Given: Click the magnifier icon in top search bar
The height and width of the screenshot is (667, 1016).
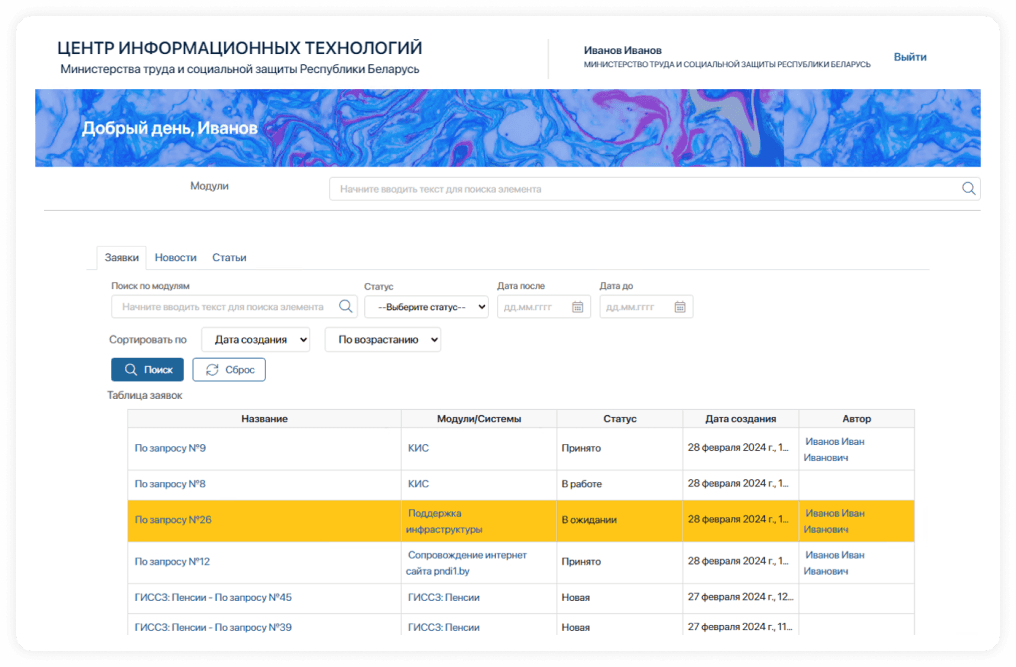Looking at the screenshot, I should click(x=968, y=189).
